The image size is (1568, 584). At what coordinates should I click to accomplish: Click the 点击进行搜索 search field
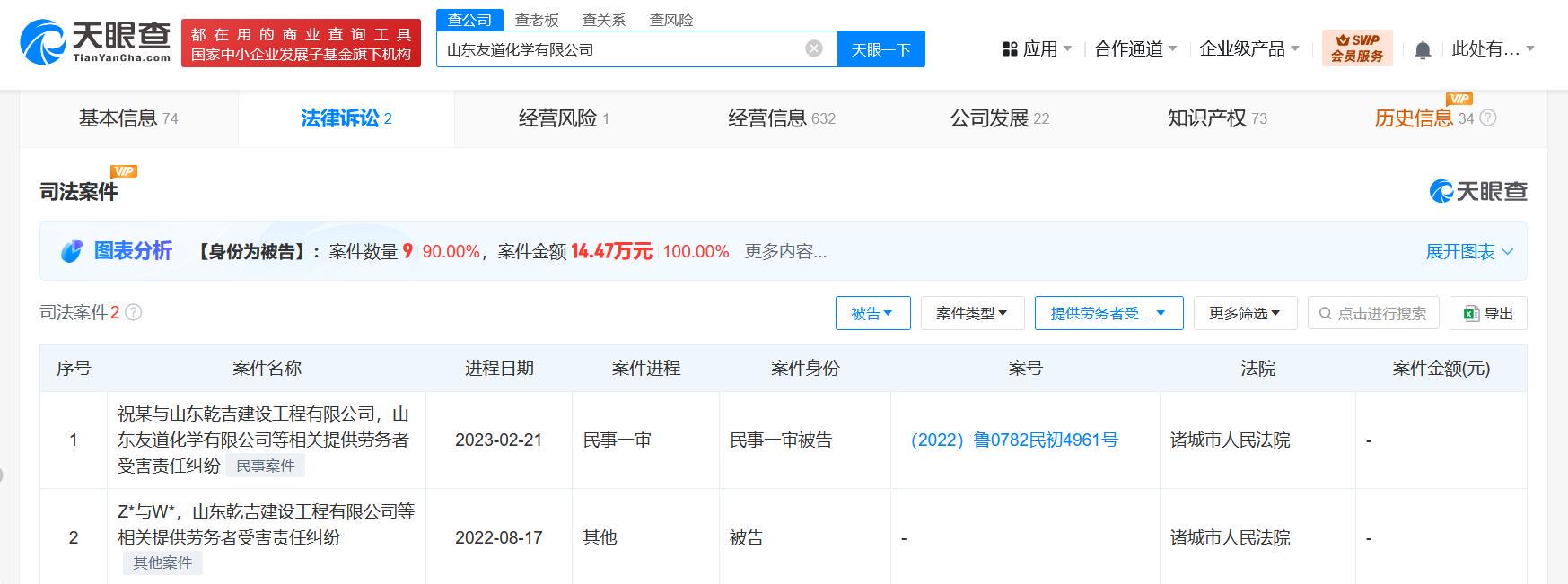coord(1373,313)
